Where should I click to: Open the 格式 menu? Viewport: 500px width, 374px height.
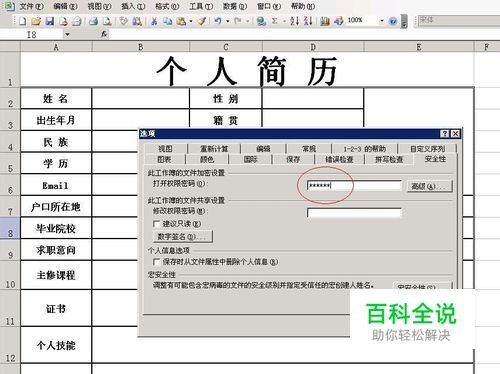(167, 6)
